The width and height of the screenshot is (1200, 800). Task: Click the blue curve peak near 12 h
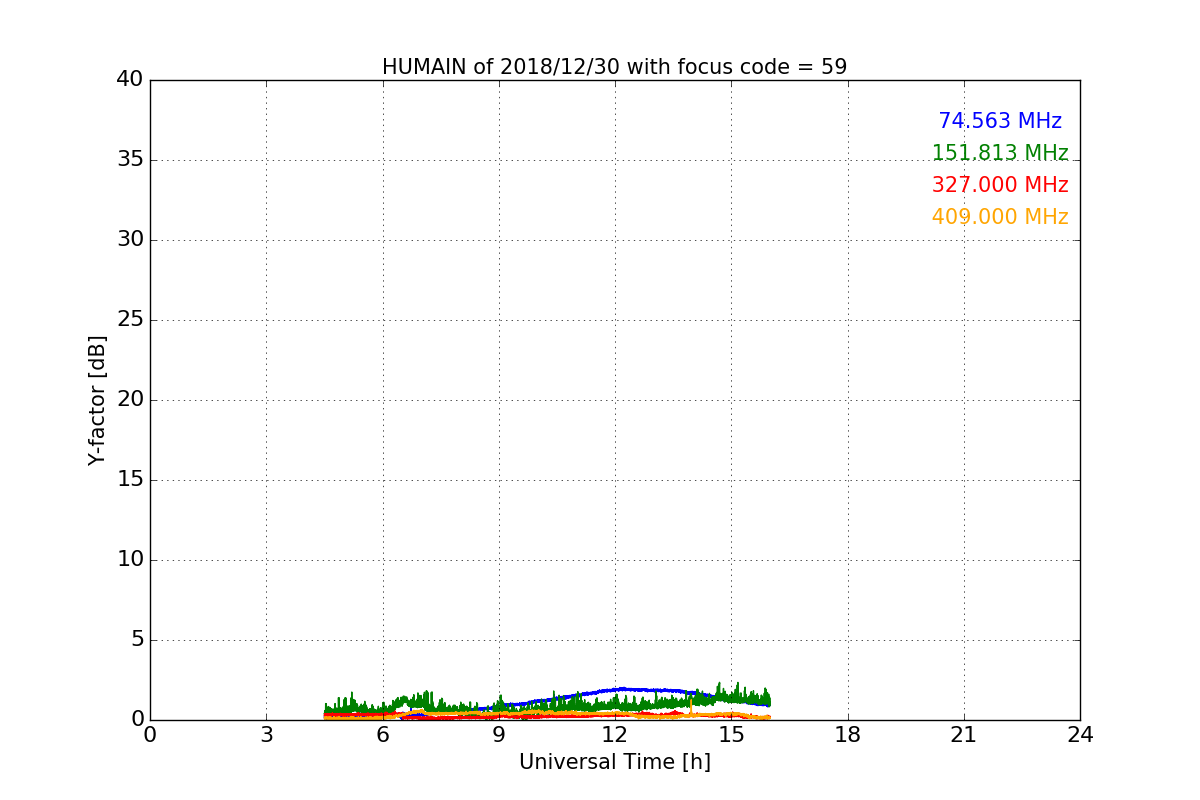(622, 689)
